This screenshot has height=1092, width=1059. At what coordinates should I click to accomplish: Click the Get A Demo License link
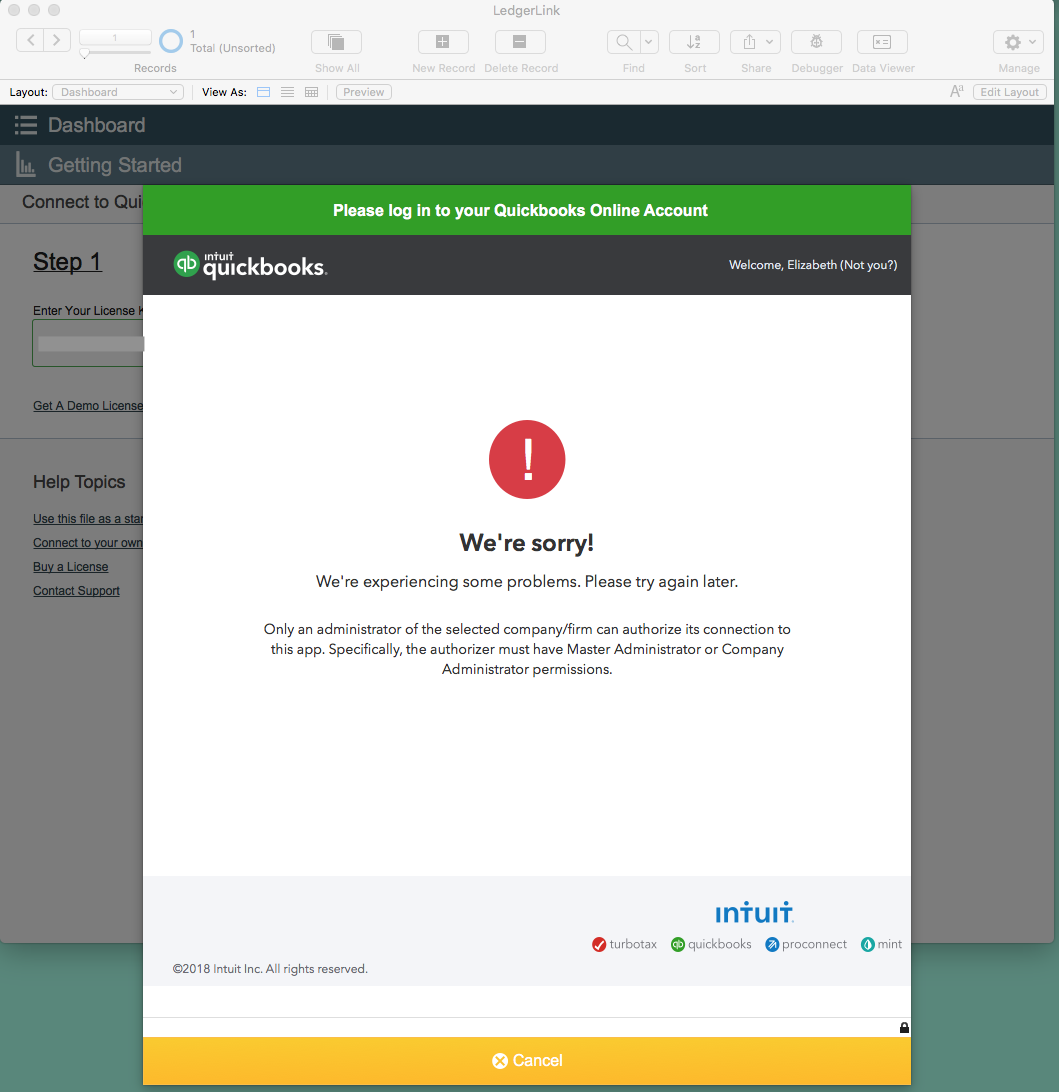(x=88, y=406)
